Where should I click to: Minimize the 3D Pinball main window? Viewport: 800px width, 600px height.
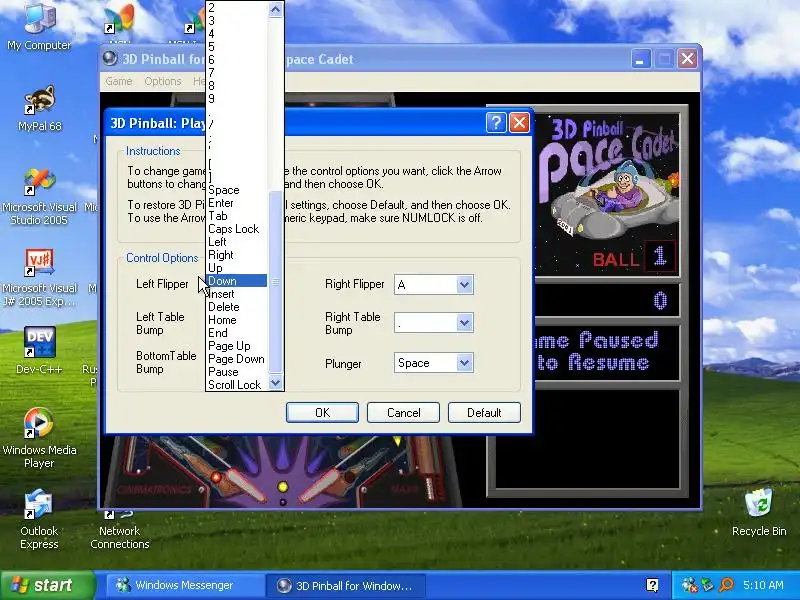pyautogui.click(x=640, y=59)
